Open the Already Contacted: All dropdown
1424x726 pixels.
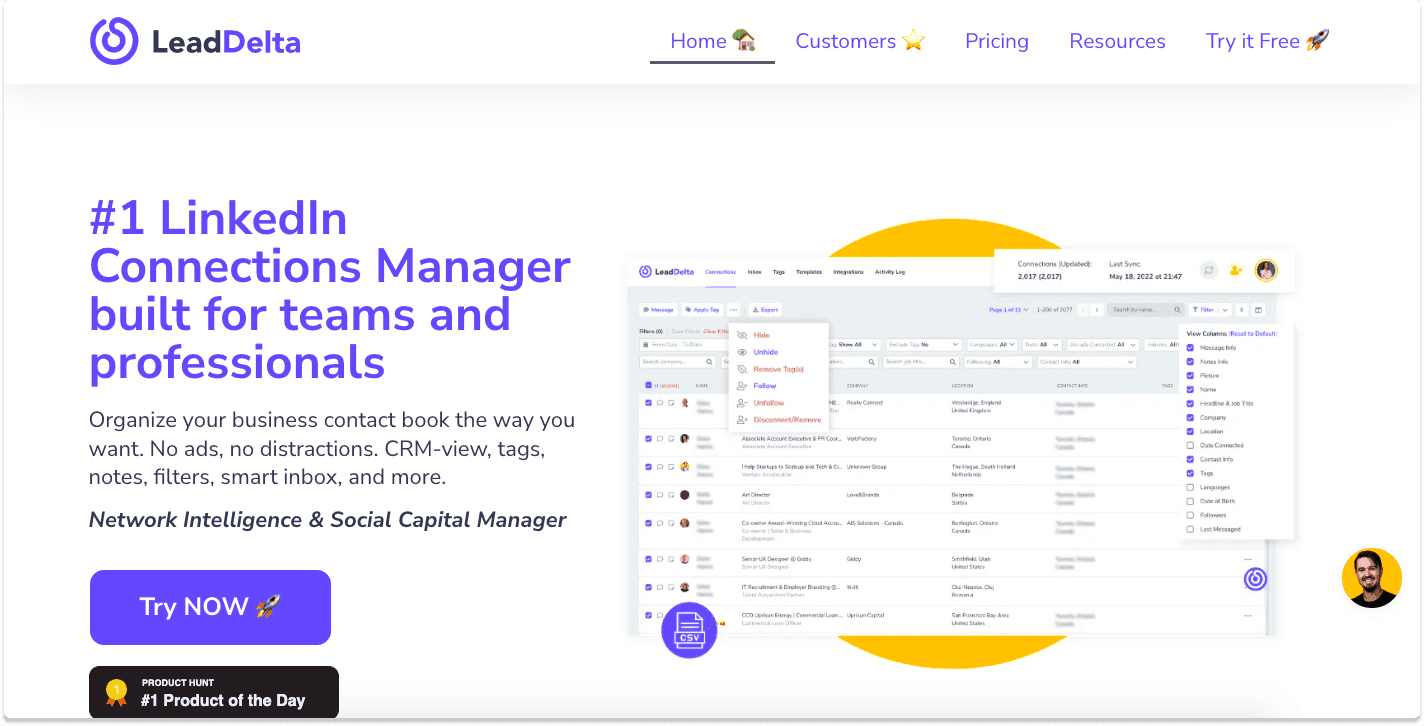[x=1103, y=344]
